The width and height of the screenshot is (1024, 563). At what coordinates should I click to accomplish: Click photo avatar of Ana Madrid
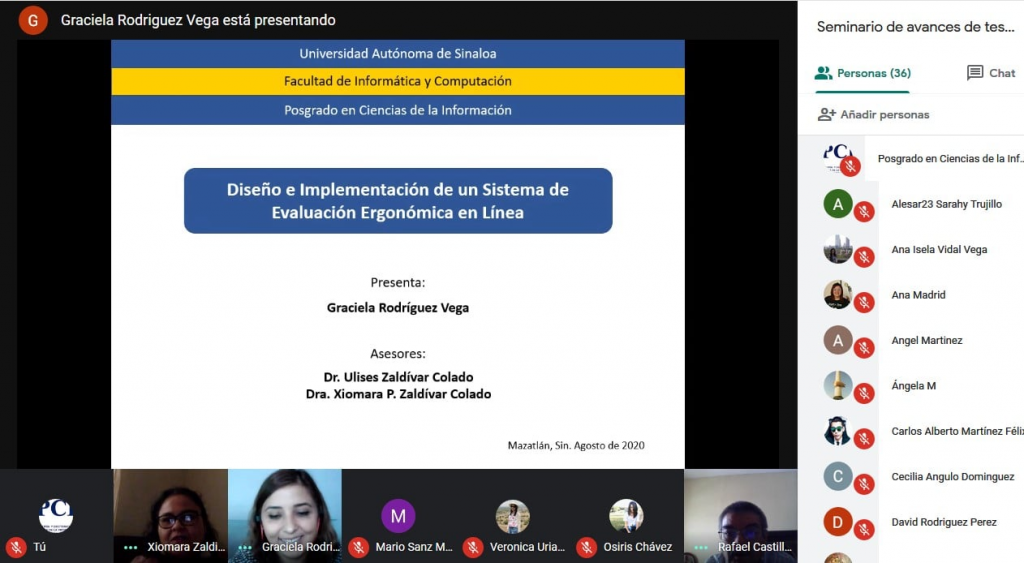[838, 295]
